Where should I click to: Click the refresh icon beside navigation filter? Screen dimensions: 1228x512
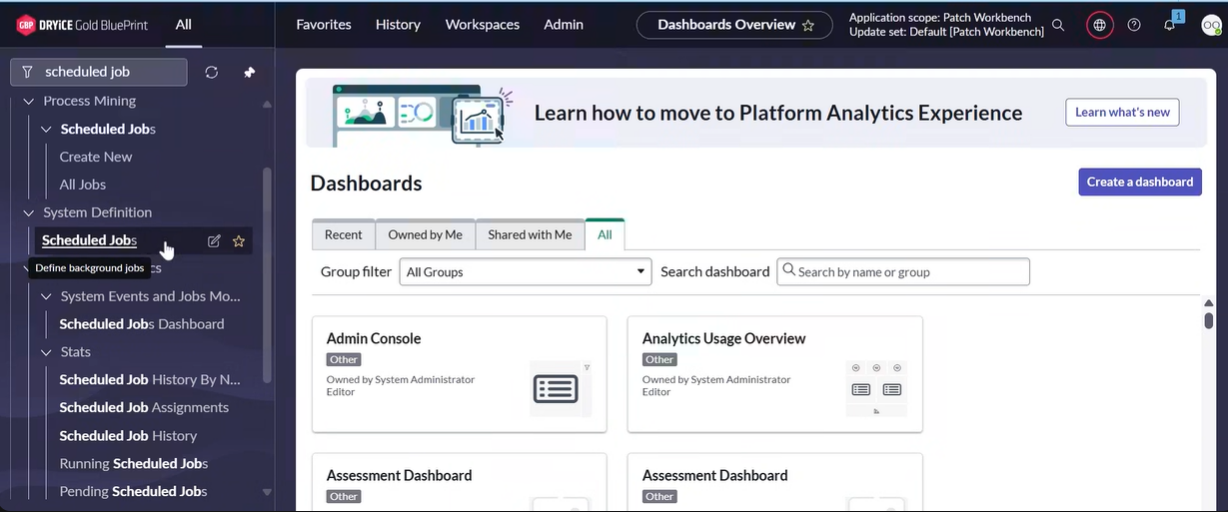[211, 72]
